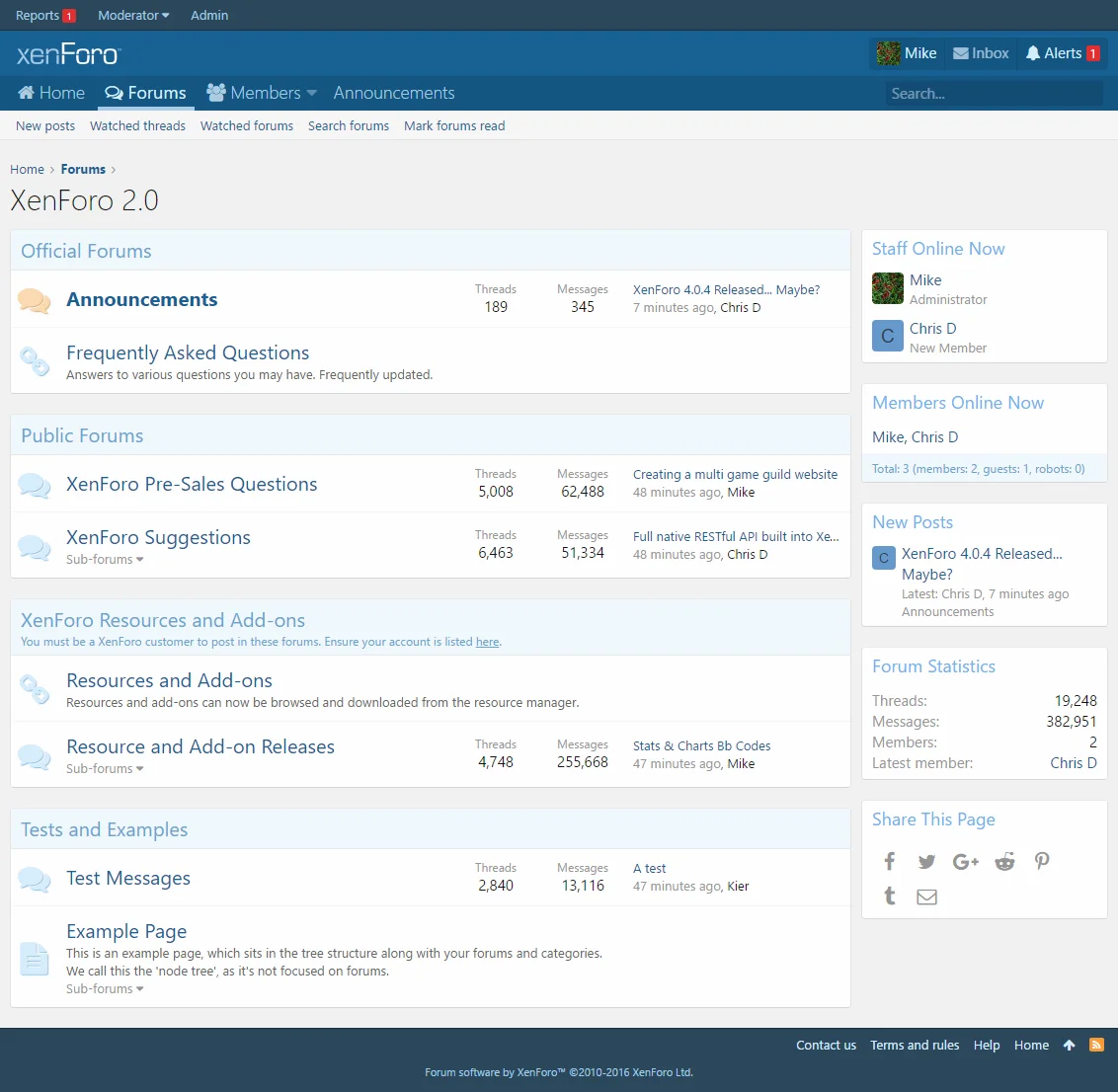Open the Reports link
Viewport: 1118px width, 1092px height.
point(44,15)
